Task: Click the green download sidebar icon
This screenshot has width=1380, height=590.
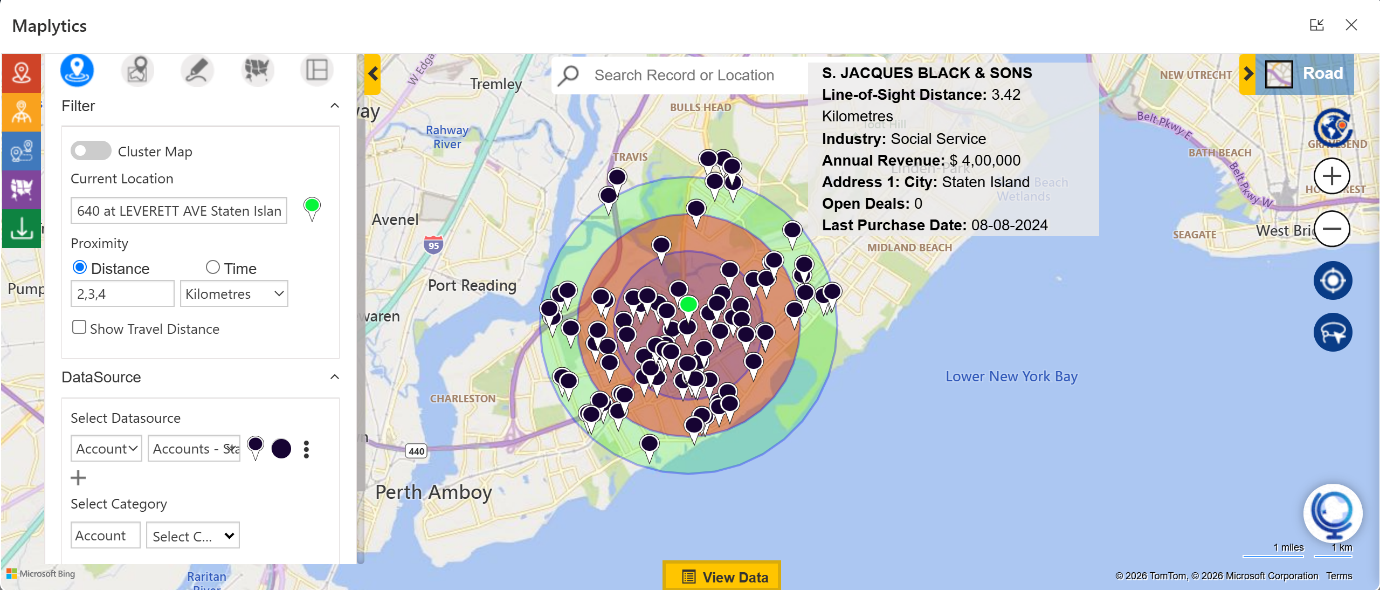Action: pos(21,229)
